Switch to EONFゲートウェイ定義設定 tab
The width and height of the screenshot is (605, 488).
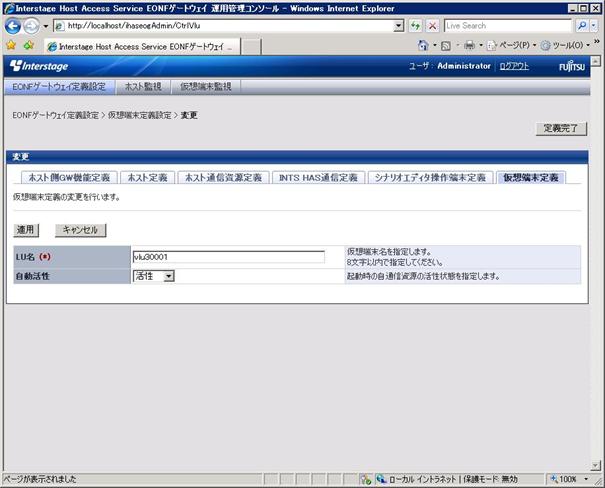(59, 87)
